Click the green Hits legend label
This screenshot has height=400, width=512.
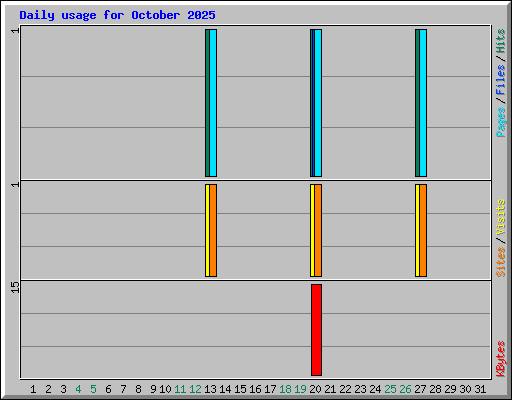click(x=500, y=41)
